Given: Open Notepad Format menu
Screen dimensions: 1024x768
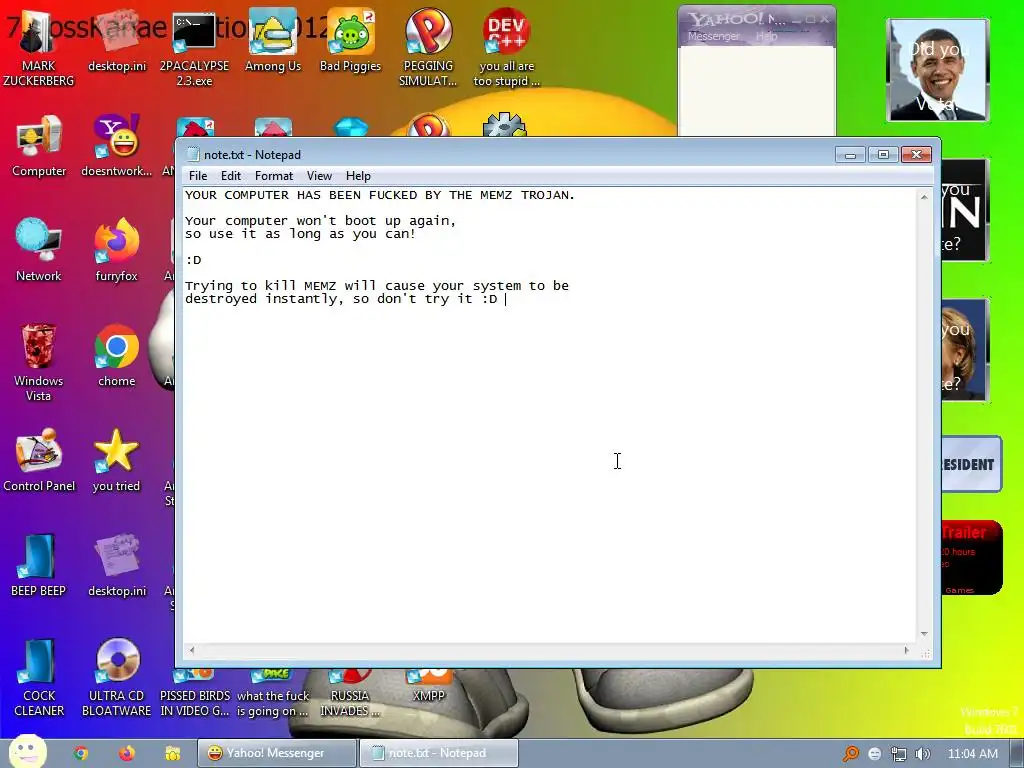Looking at the screenshot, I should coord(274,176).
